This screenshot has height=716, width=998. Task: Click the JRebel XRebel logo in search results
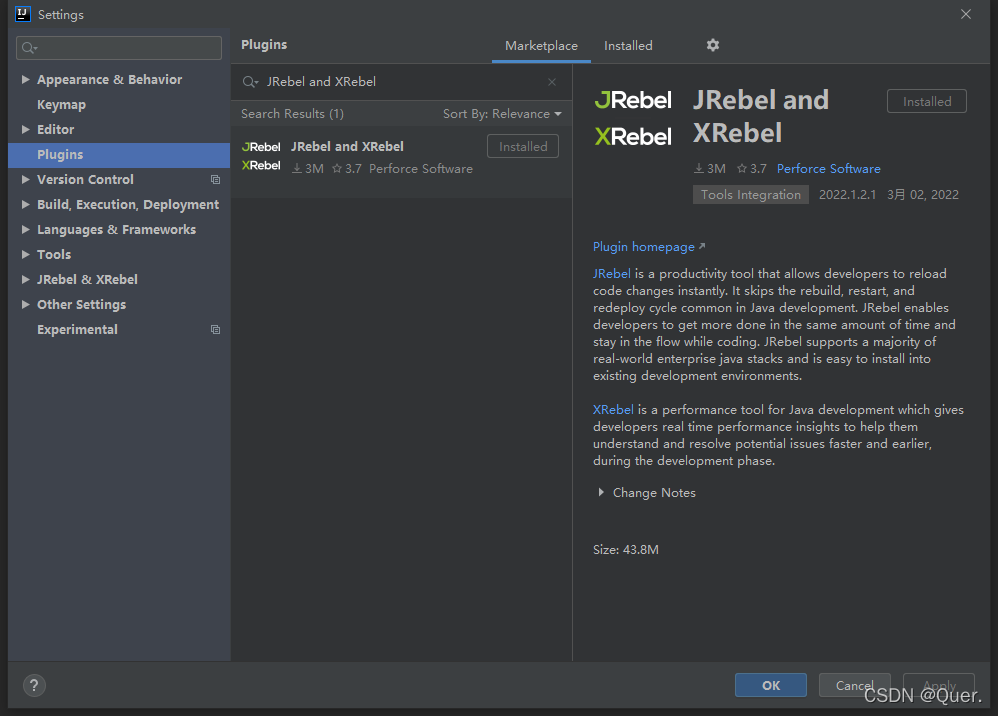[x=261, y=156]
